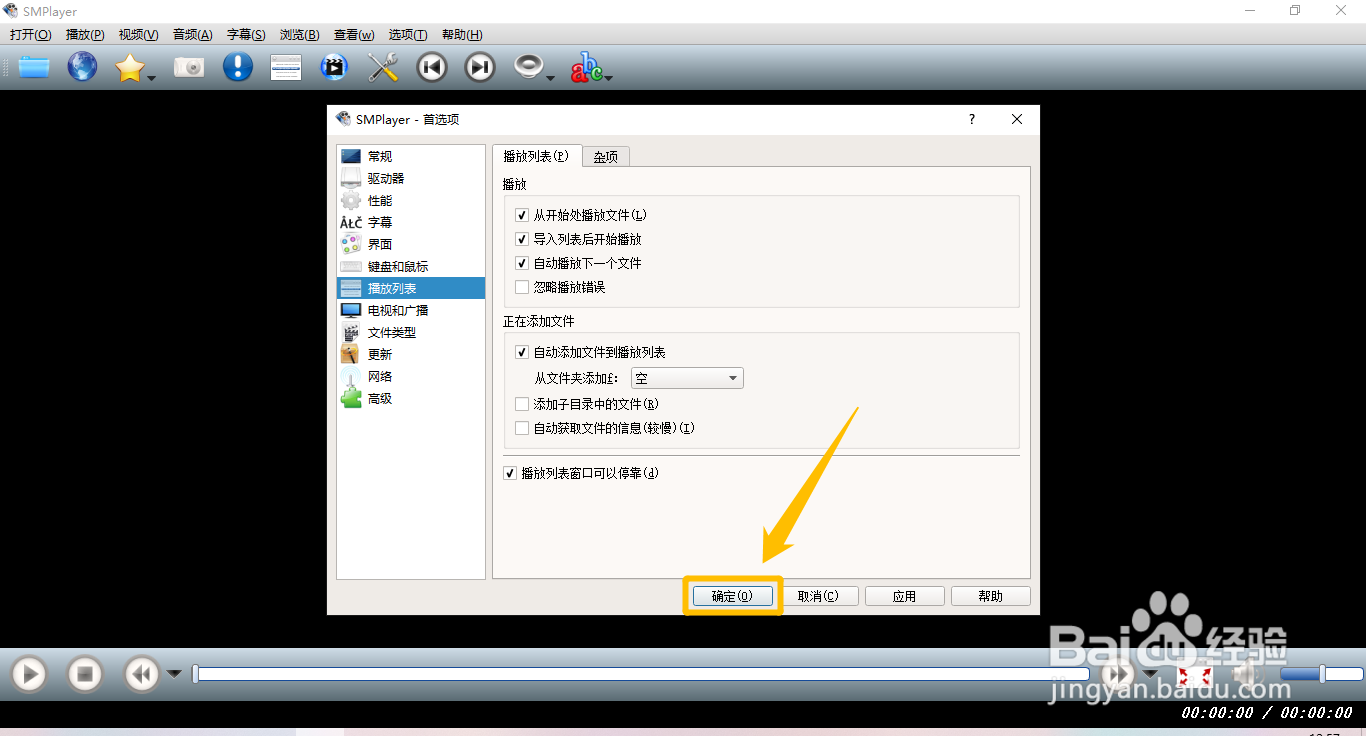Check 添加子目录中的文件 option
1366x736 pixels.
(x=521, y=403)
